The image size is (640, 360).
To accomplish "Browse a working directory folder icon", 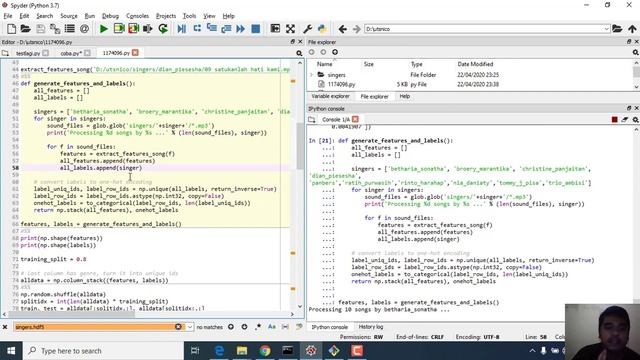I will 617,29.
